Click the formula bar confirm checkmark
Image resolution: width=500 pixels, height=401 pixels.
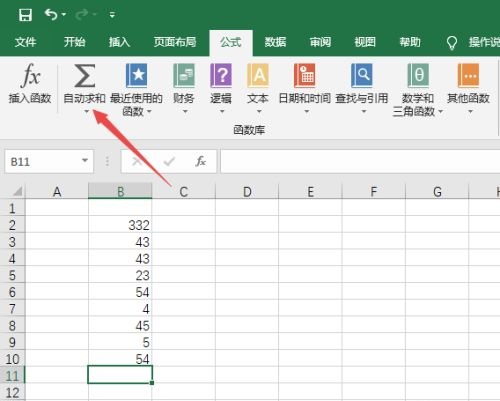click(x=169, y=162)
